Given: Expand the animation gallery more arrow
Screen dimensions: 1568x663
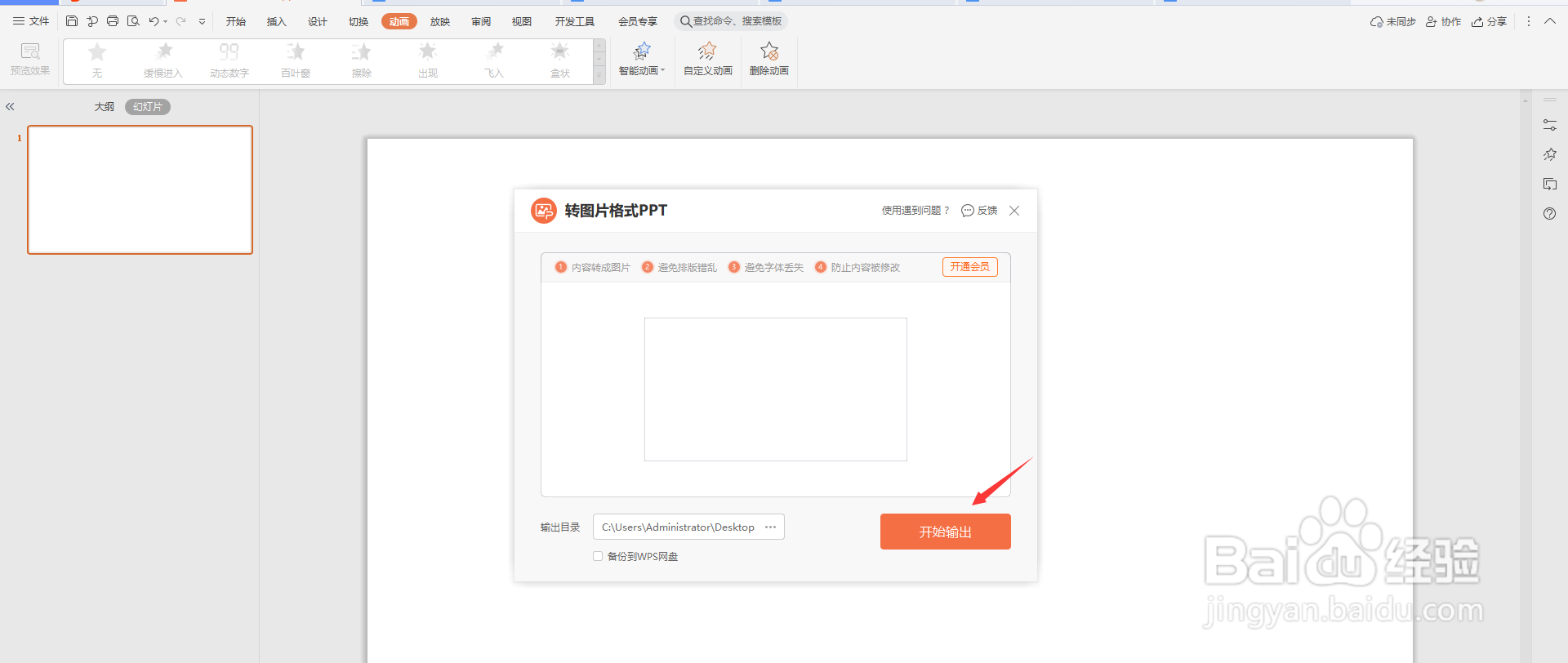Looking at the screenshot, I should (x=599, y=76).
